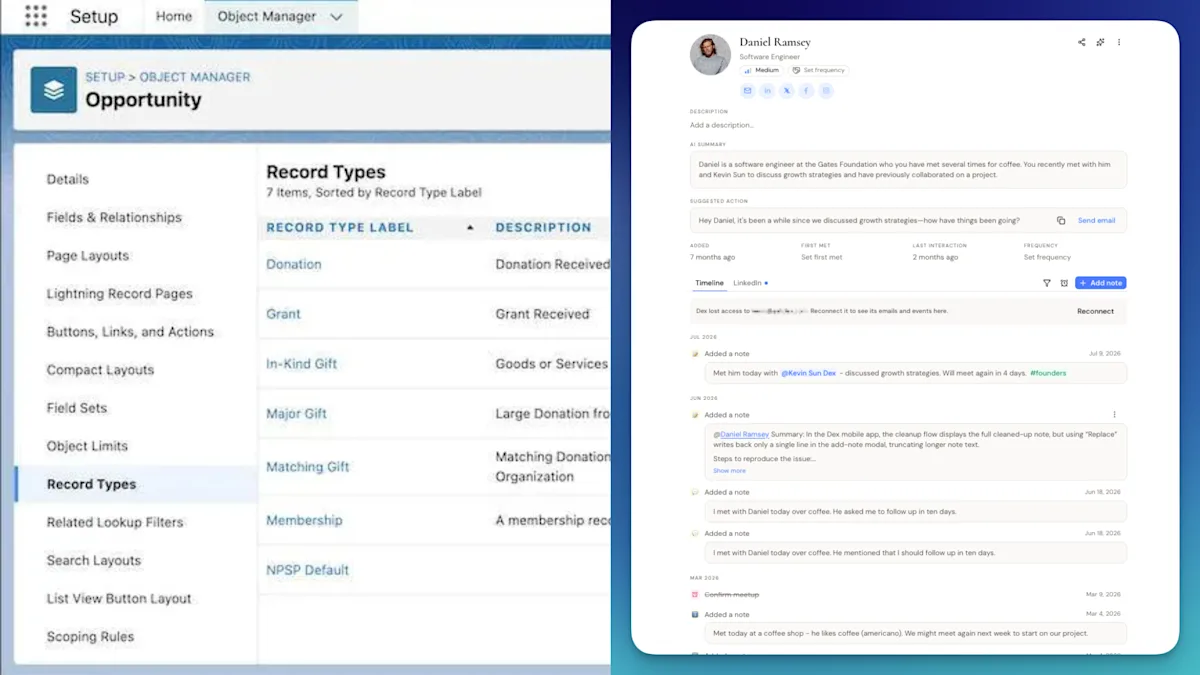
Task: Open Buttons, Links, and Actions
Action: pyautogui.click(x=130, y=332)
